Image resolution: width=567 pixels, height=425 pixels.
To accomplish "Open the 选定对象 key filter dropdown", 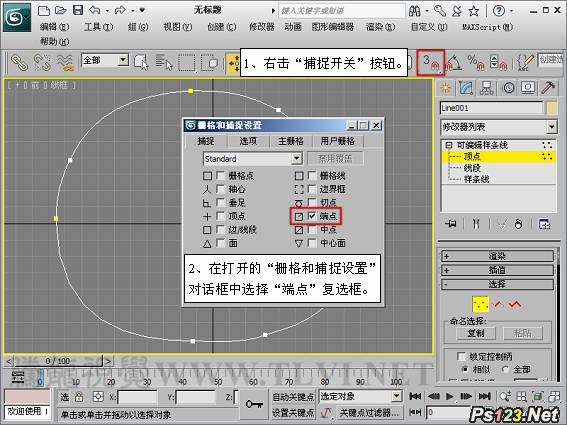I will point(397,396).
